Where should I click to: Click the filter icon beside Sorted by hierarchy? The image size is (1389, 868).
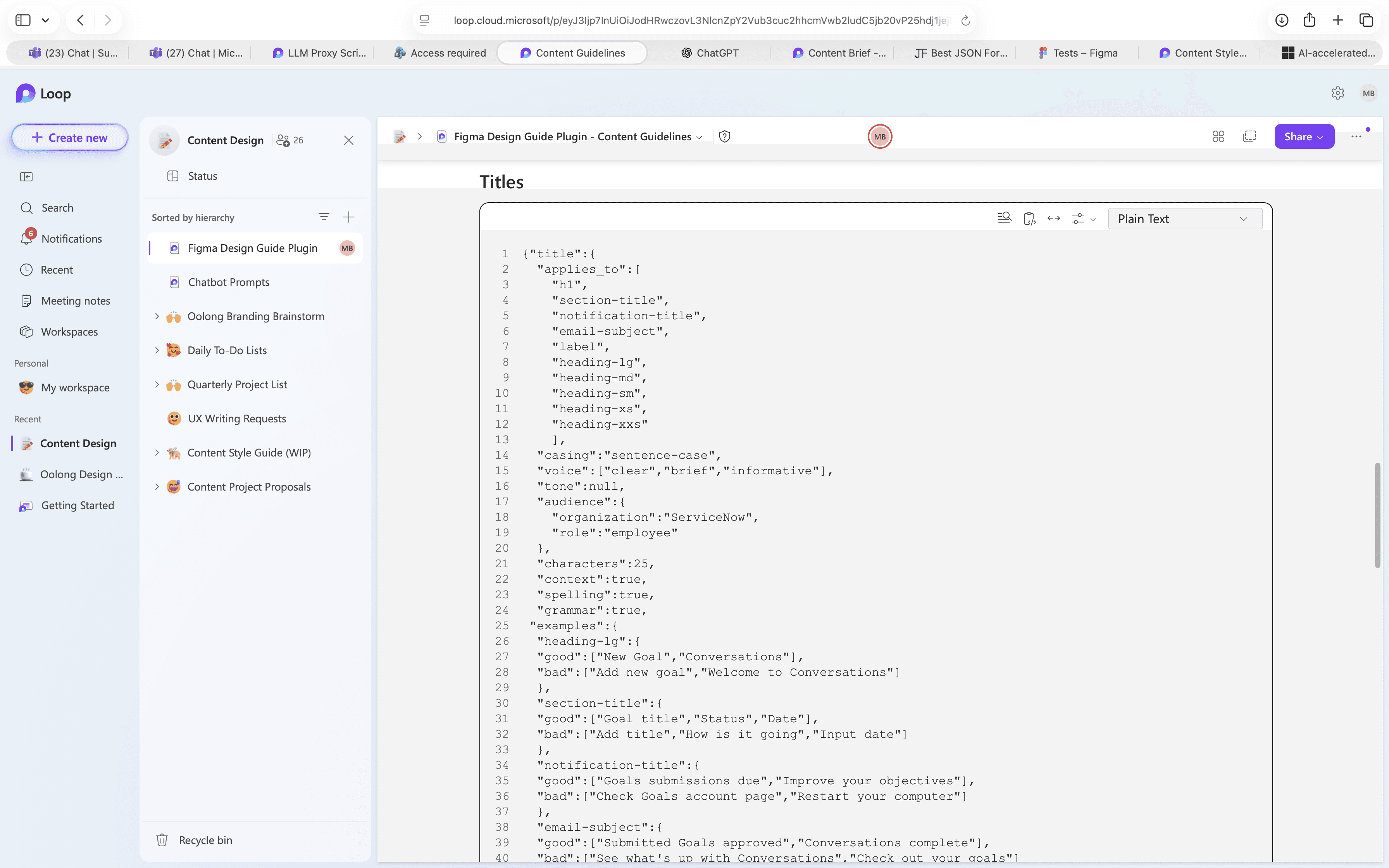[x=324, y=217]
